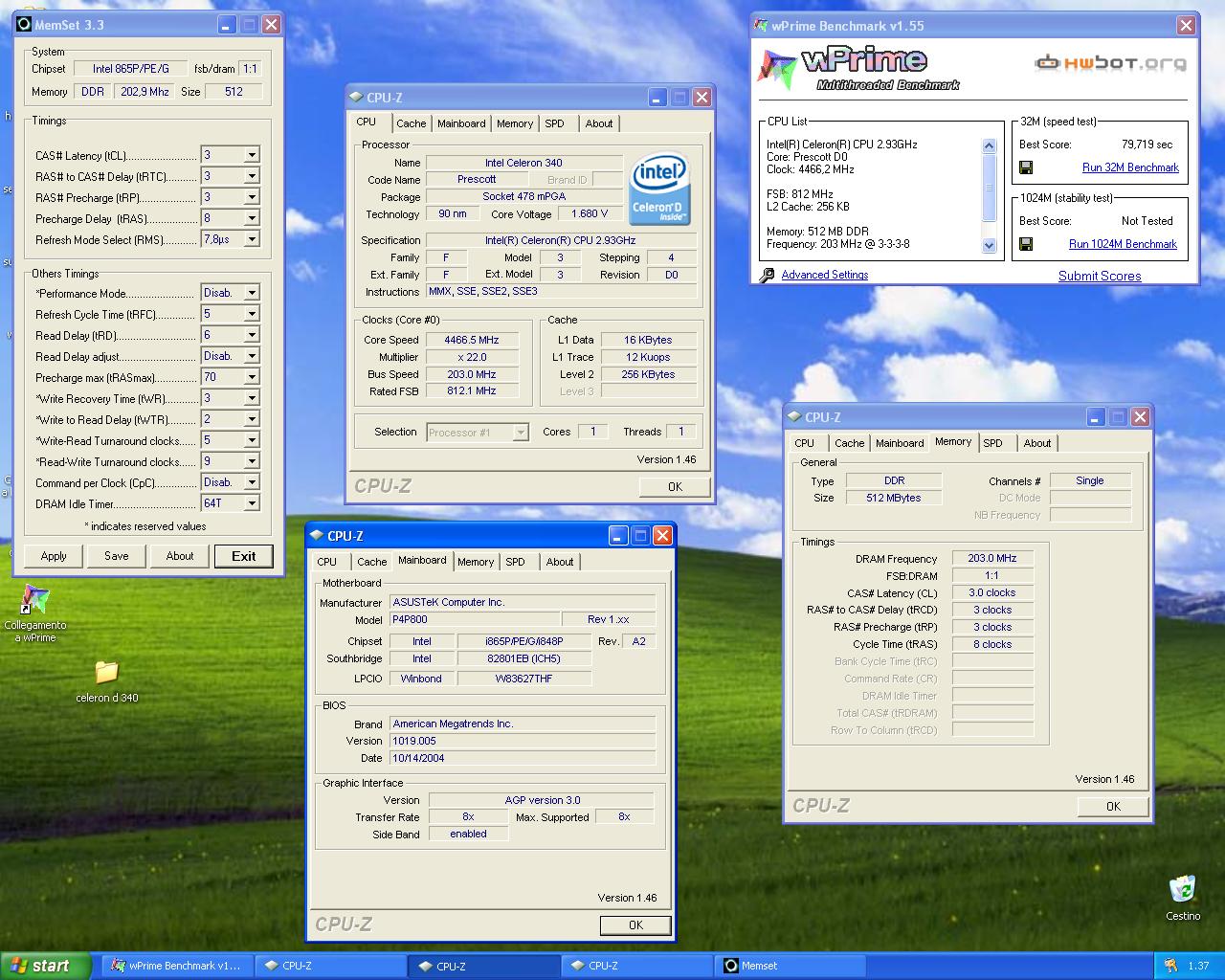Switch to the Cache tab in CPU-Z CPU window
This screenshot has width=1225, height=980.
[412, 123]
